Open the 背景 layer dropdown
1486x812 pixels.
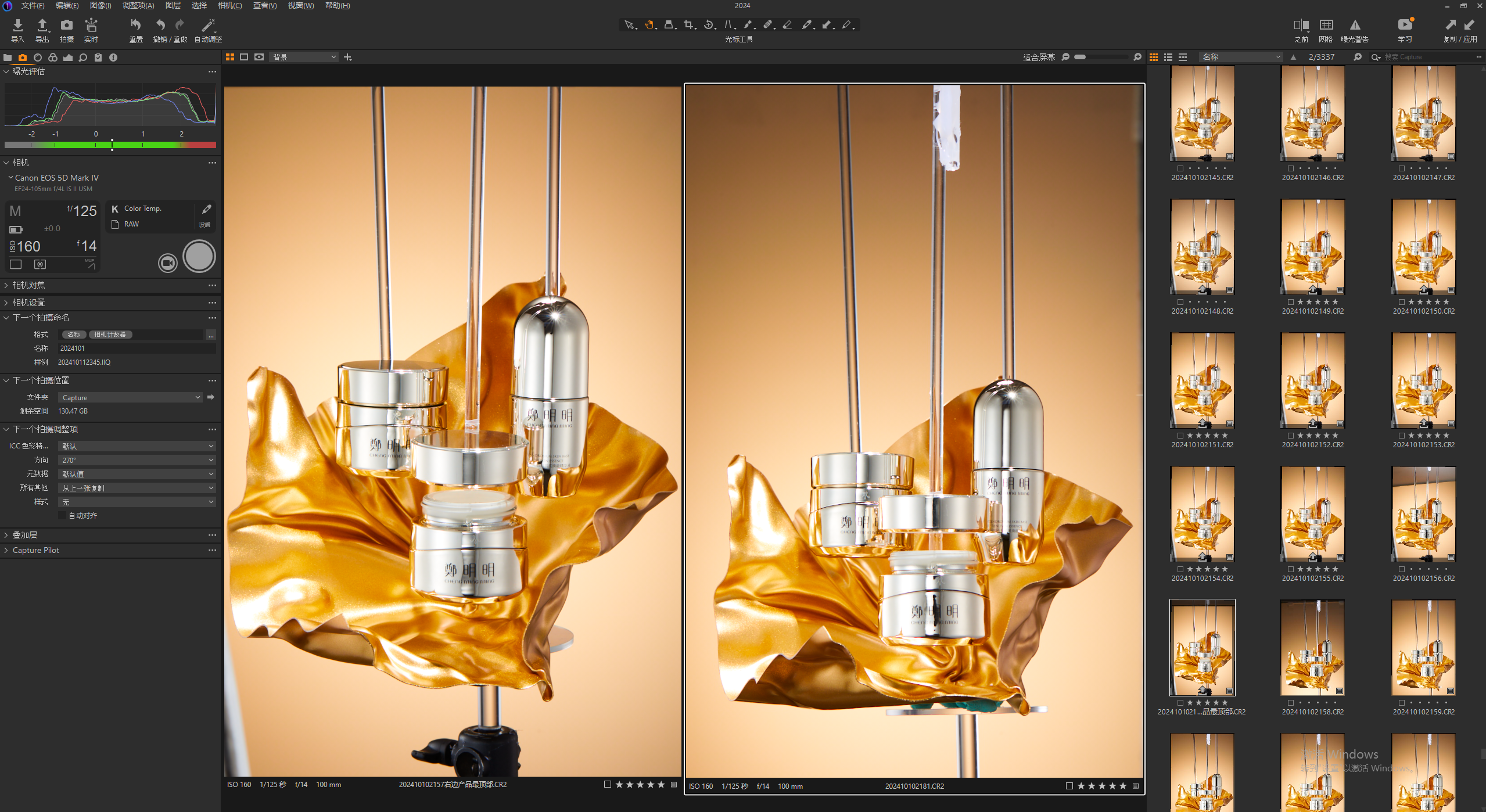point(304,57)
